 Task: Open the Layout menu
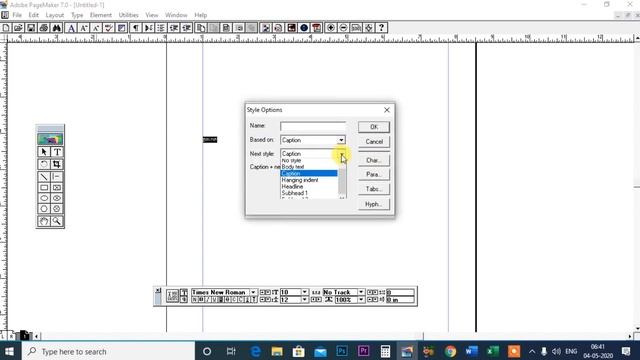coord(55,15)
